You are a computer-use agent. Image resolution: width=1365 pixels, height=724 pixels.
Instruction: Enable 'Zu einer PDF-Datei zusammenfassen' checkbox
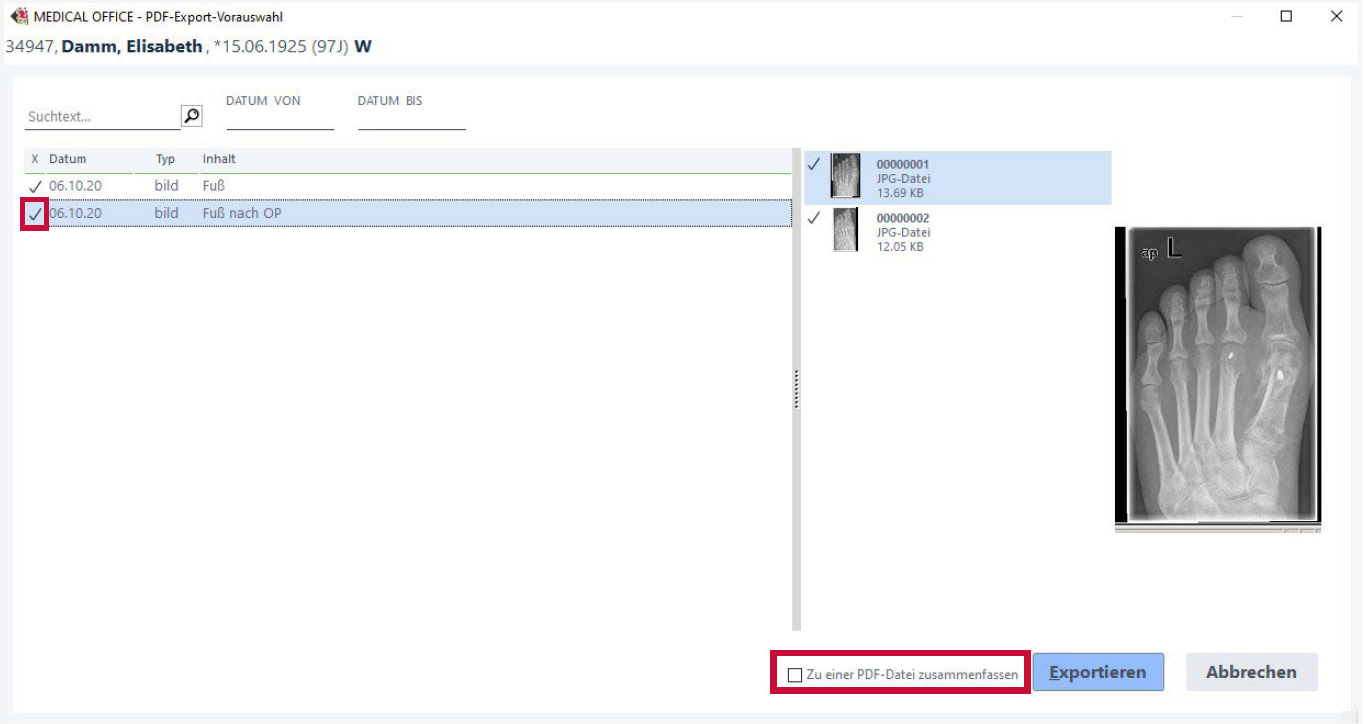tap(795, 675)
